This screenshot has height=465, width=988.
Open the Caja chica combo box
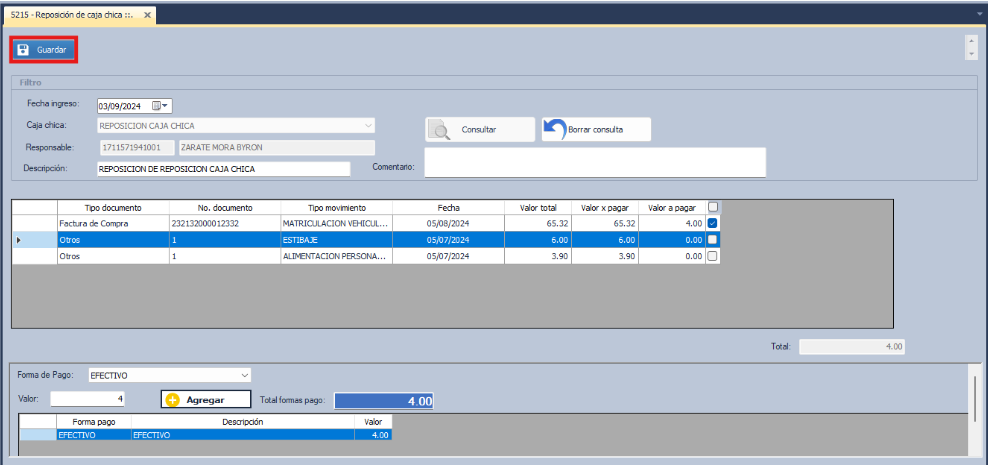369,126
